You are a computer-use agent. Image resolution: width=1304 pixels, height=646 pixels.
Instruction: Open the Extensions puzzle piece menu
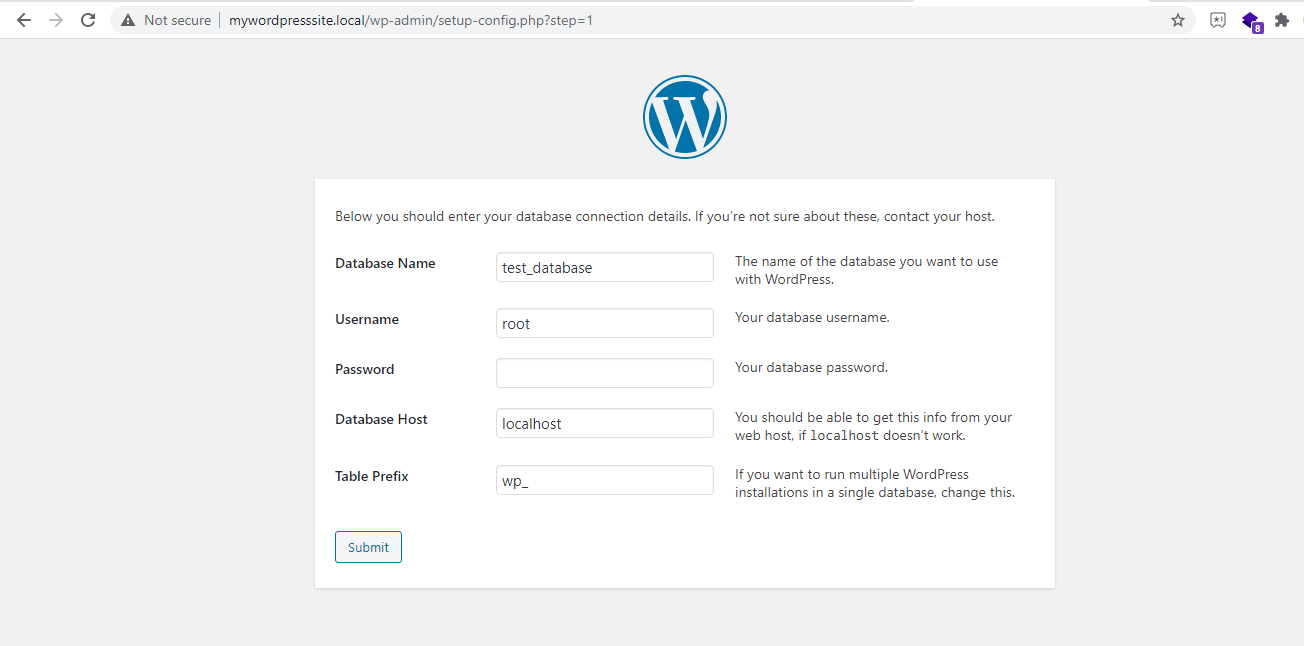(1282, 20)
